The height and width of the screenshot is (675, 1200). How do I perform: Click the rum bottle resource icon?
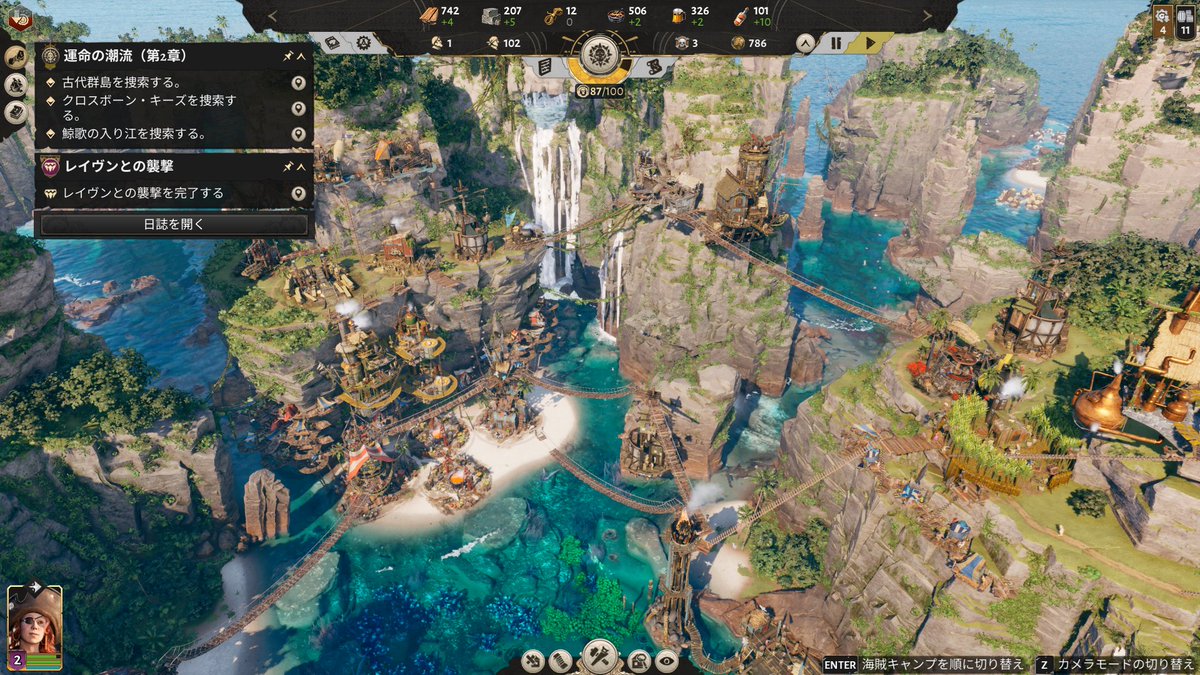740,16
